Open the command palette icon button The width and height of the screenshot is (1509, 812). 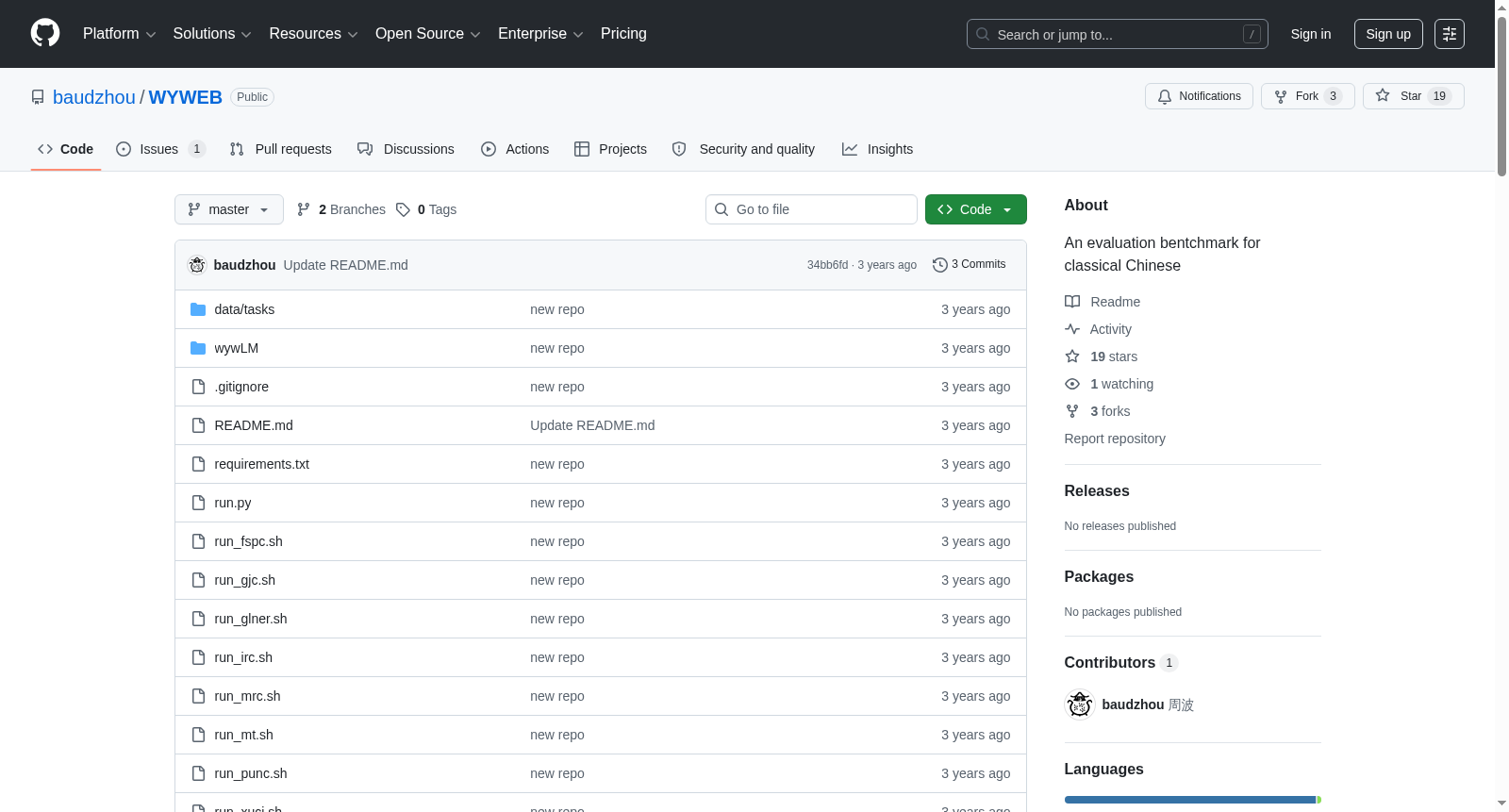[x=1450, y=34]
